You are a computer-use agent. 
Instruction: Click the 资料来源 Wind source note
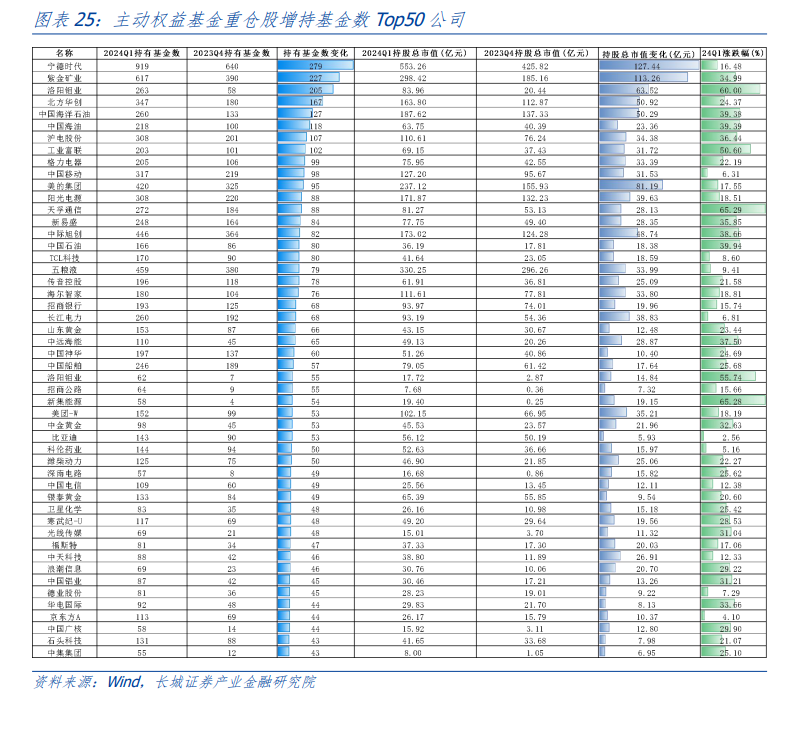(175, 681)
